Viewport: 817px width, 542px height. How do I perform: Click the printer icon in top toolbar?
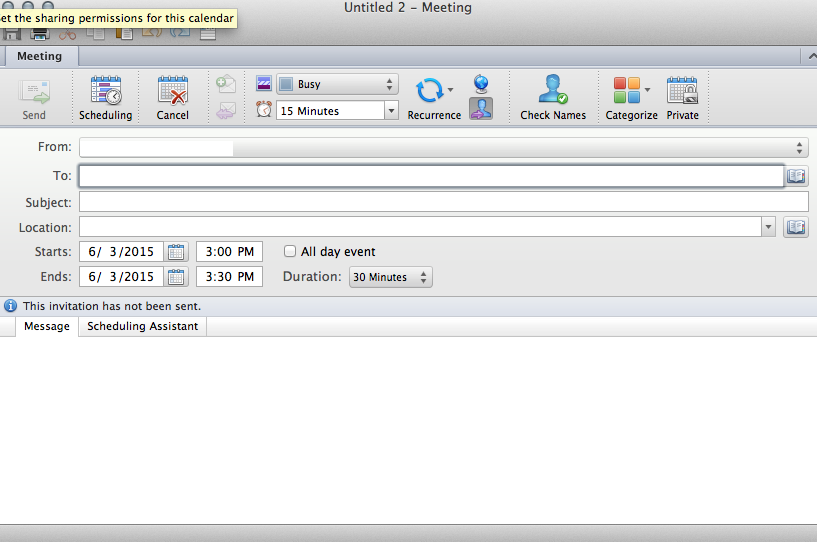[40, 34]
